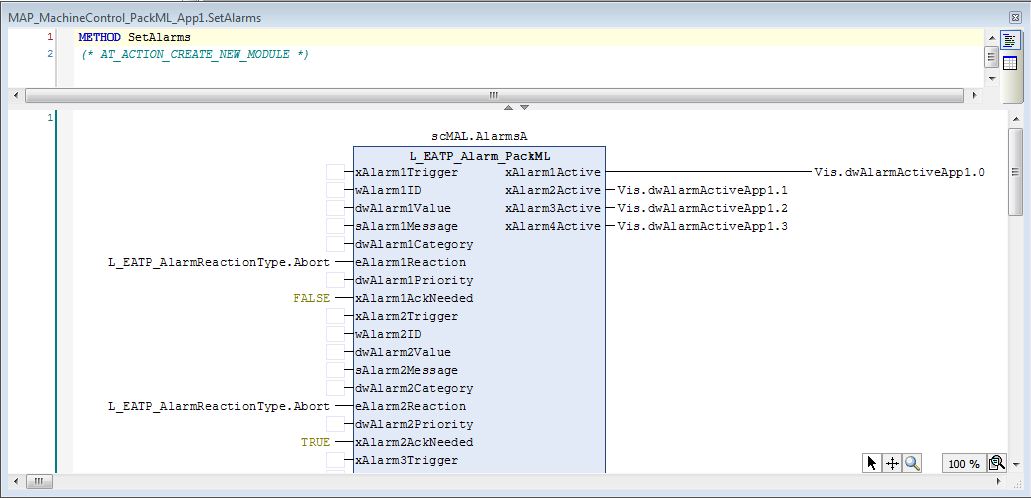Select the arrow pointer tool
Viewport: 1031px width, 498px height.
tap(872, 463)
